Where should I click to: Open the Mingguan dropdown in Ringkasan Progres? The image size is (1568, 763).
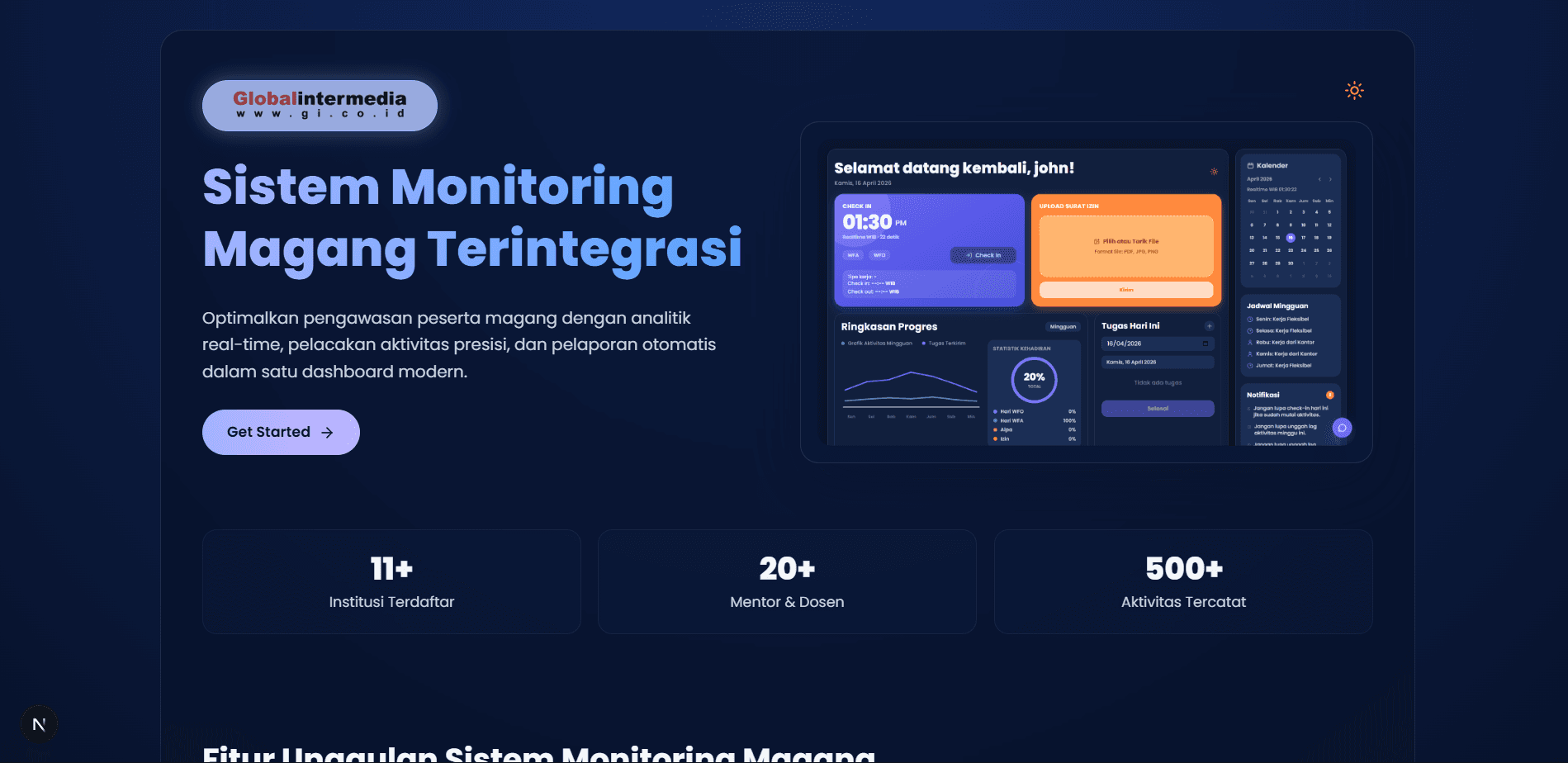(x=1063, y=327)
